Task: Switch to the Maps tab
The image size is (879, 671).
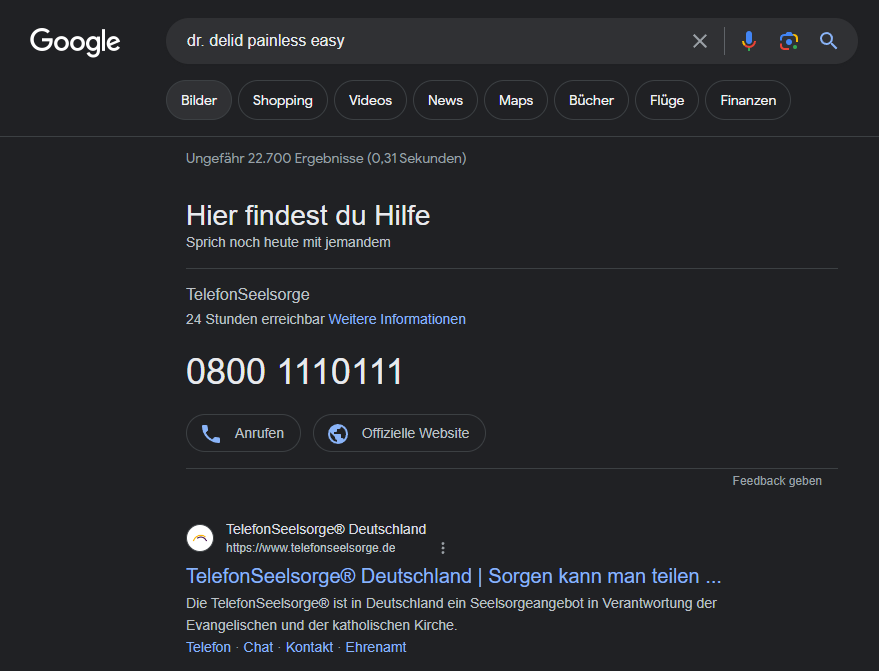Action: point(516,100)
